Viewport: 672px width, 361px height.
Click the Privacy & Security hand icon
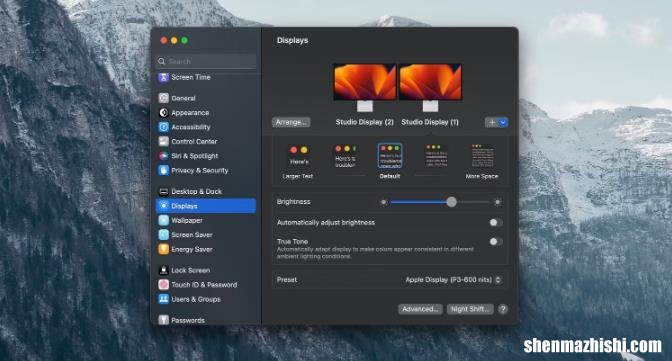click(x=163, y=170)
